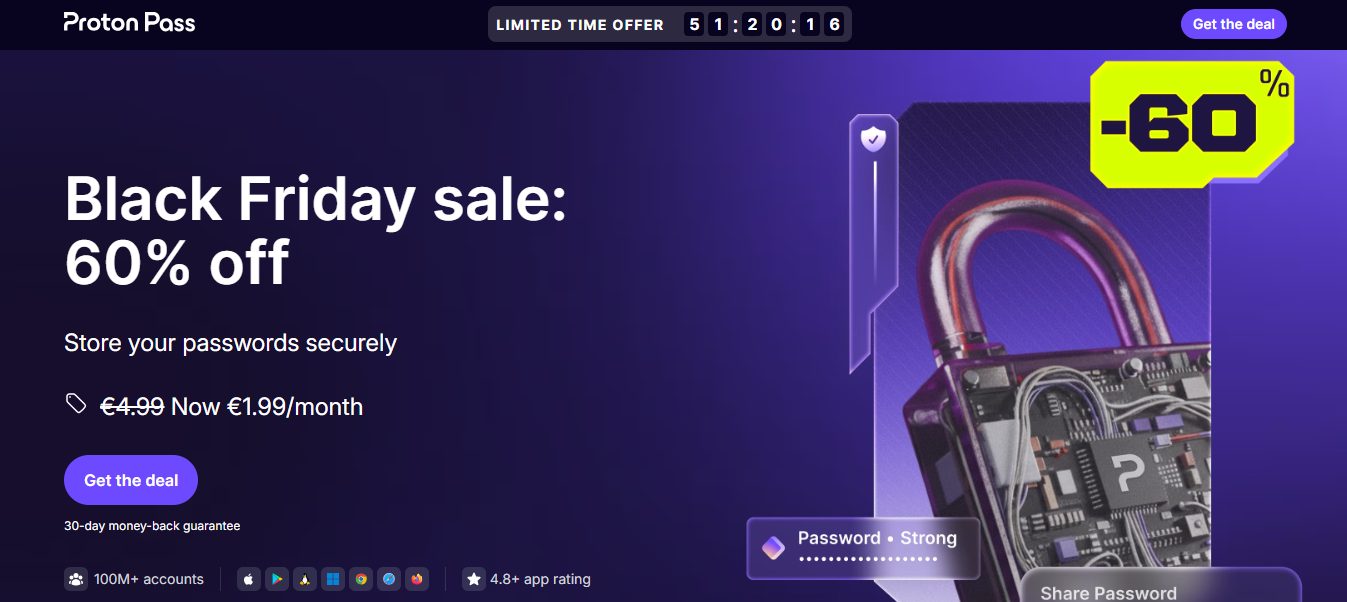Viewport: 1347px width, 602px height.
Task: Click the yellow -60% discount badge
Action: [x=1191, y=124]
